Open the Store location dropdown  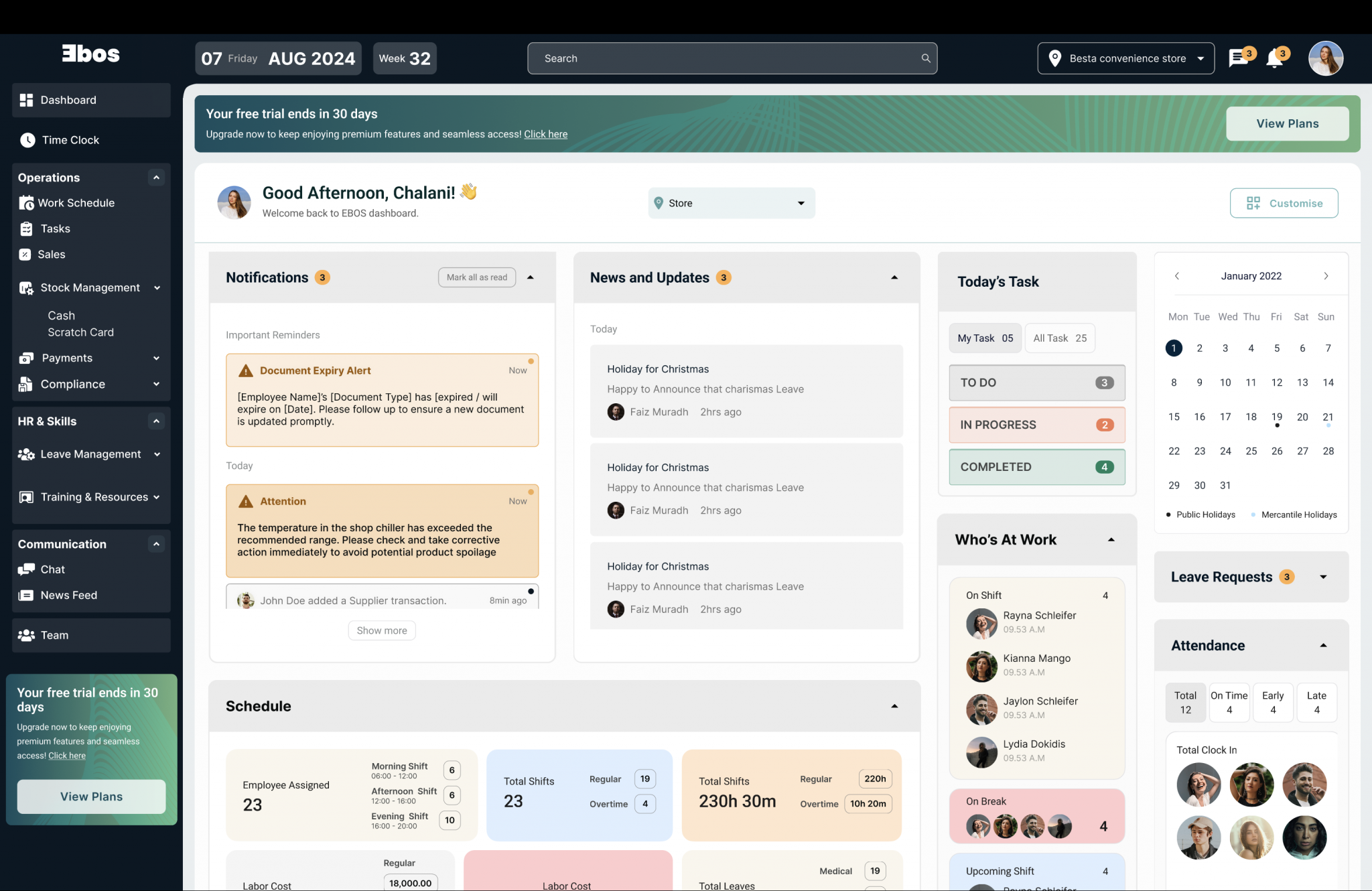point(730,202)
